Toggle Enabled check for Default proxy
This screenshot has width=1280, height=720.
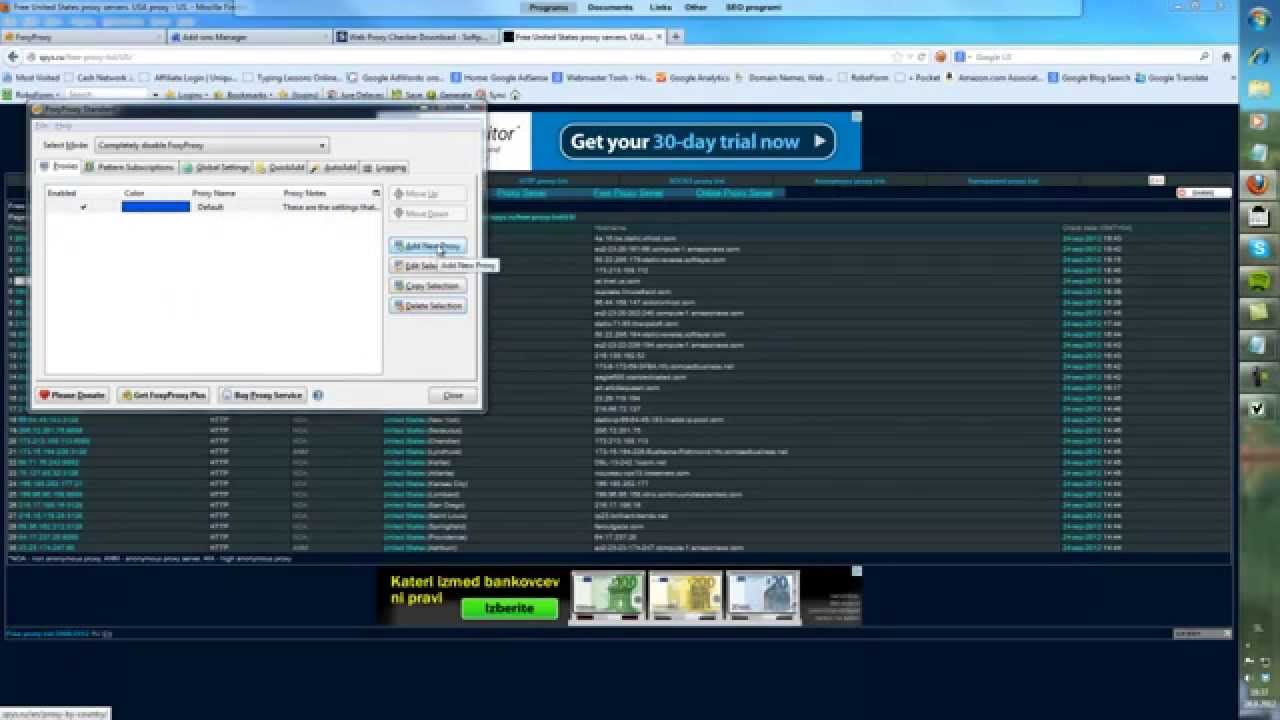(x=83, y=207)
